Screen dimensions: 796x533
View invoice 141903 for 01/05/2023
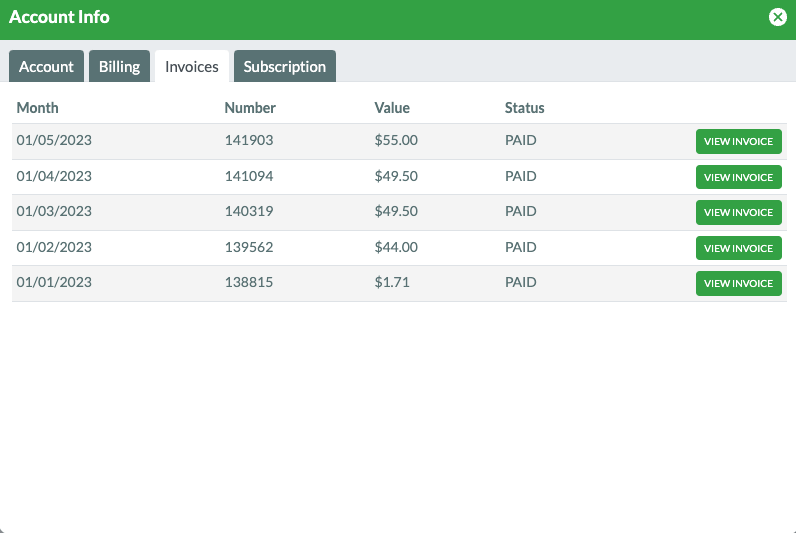pyautogui.click(x=739, y=141)
